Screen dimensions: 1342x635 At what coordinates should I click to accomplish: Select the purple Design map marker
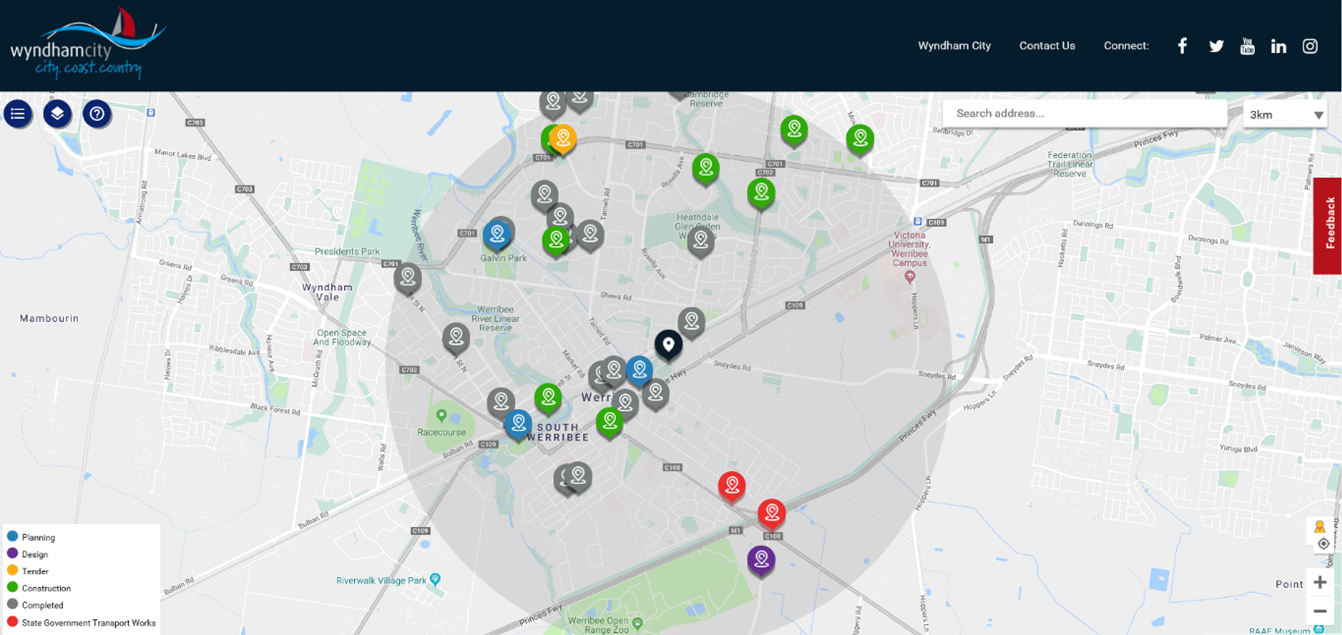pos(761,559)
